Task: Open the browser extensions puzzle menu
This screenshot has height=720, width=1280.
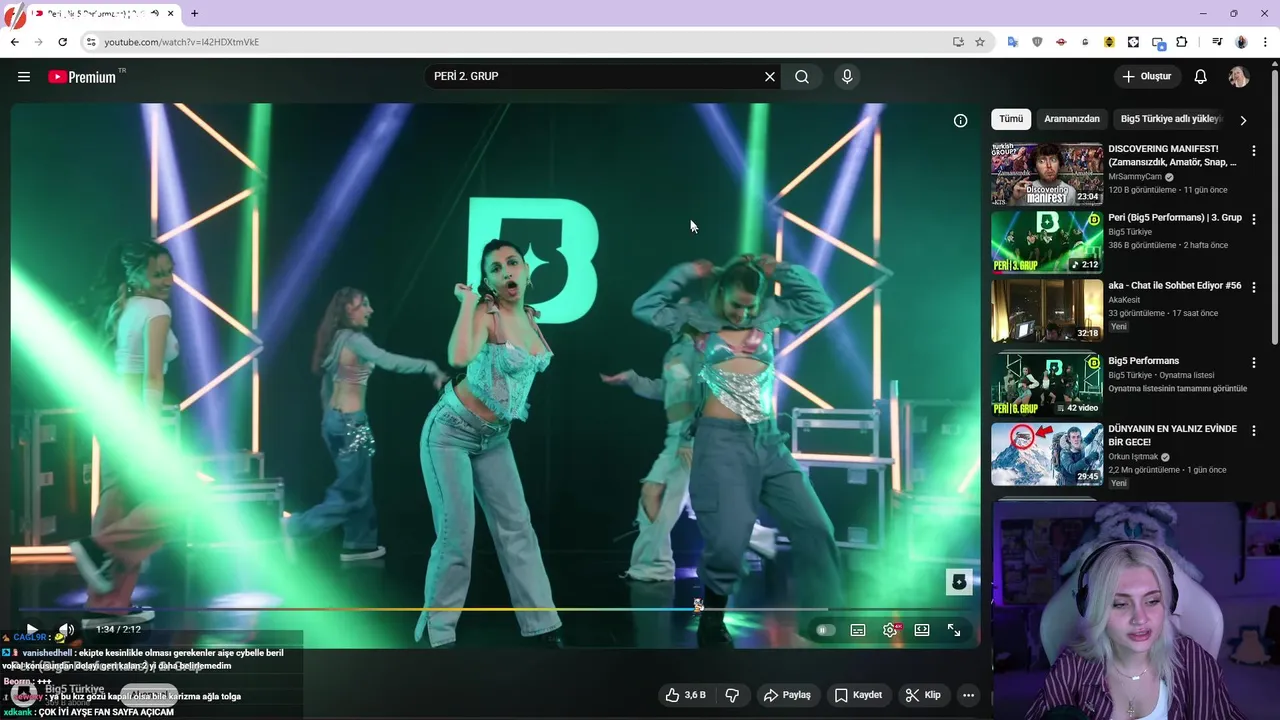Action: [x=1182, y=42]
